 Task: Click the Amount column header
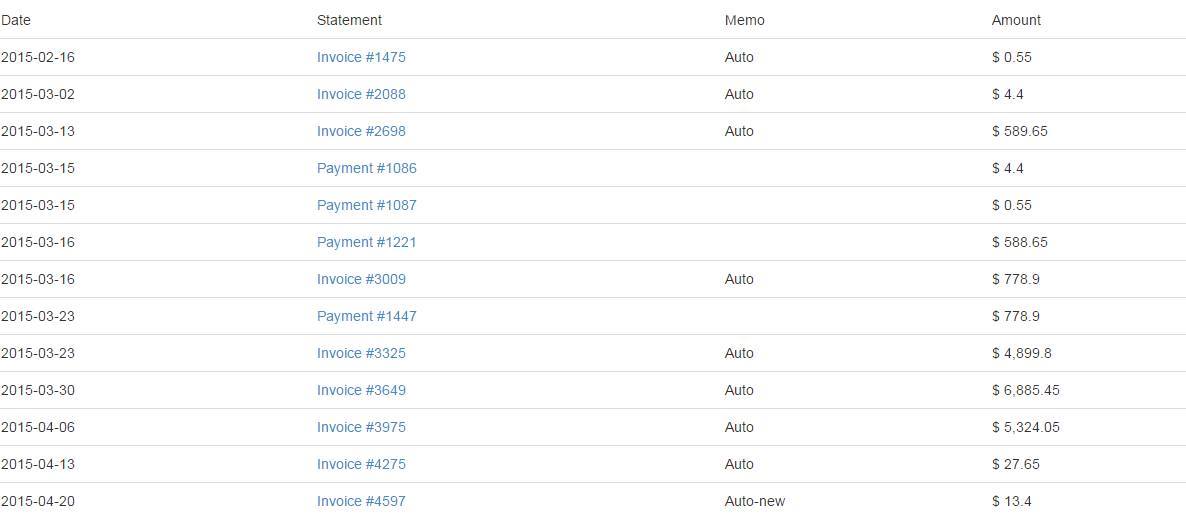[x=1016, y=20]
